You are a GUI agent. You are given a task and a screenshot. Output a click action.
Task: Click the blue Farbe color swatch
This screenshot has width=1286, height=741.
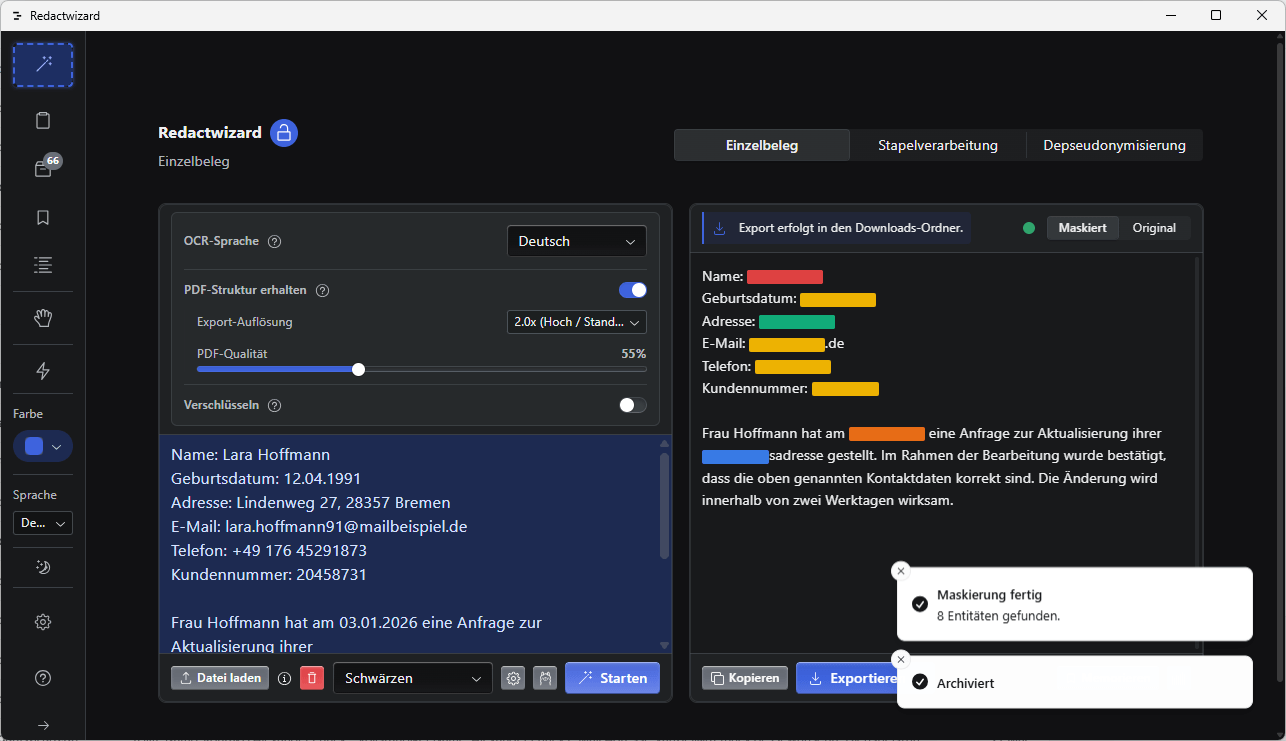click(x=34, y=446)
